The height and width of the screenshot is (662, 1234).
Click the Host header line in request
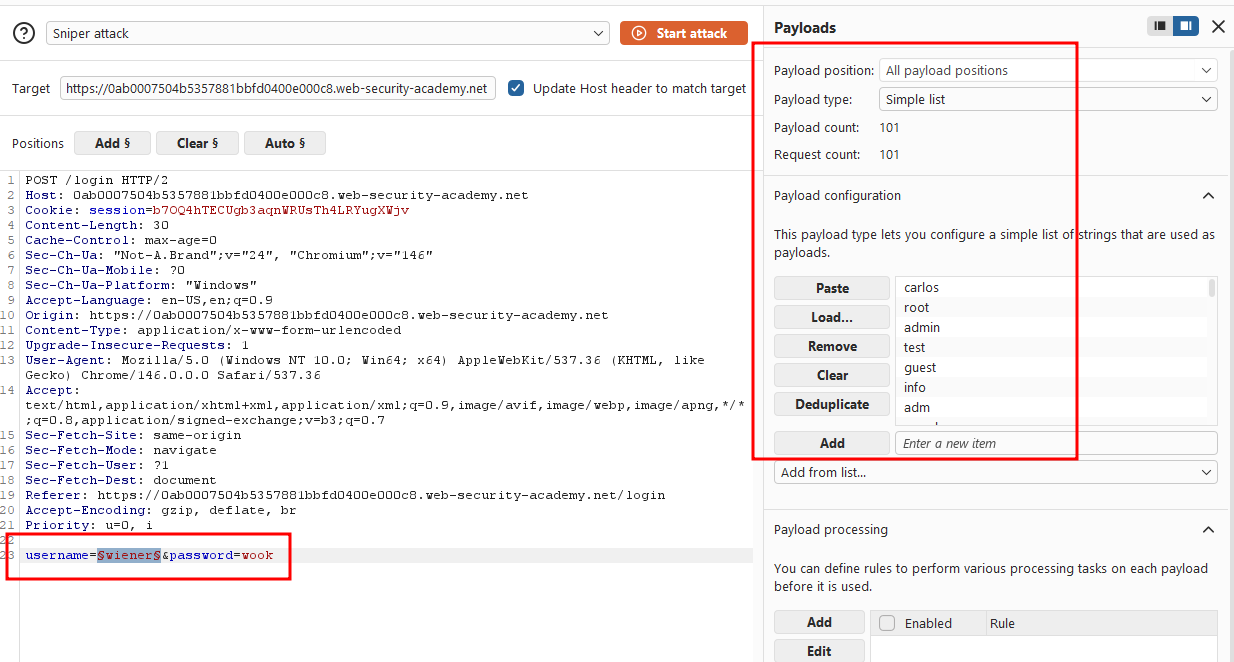(x=277, y=195)
